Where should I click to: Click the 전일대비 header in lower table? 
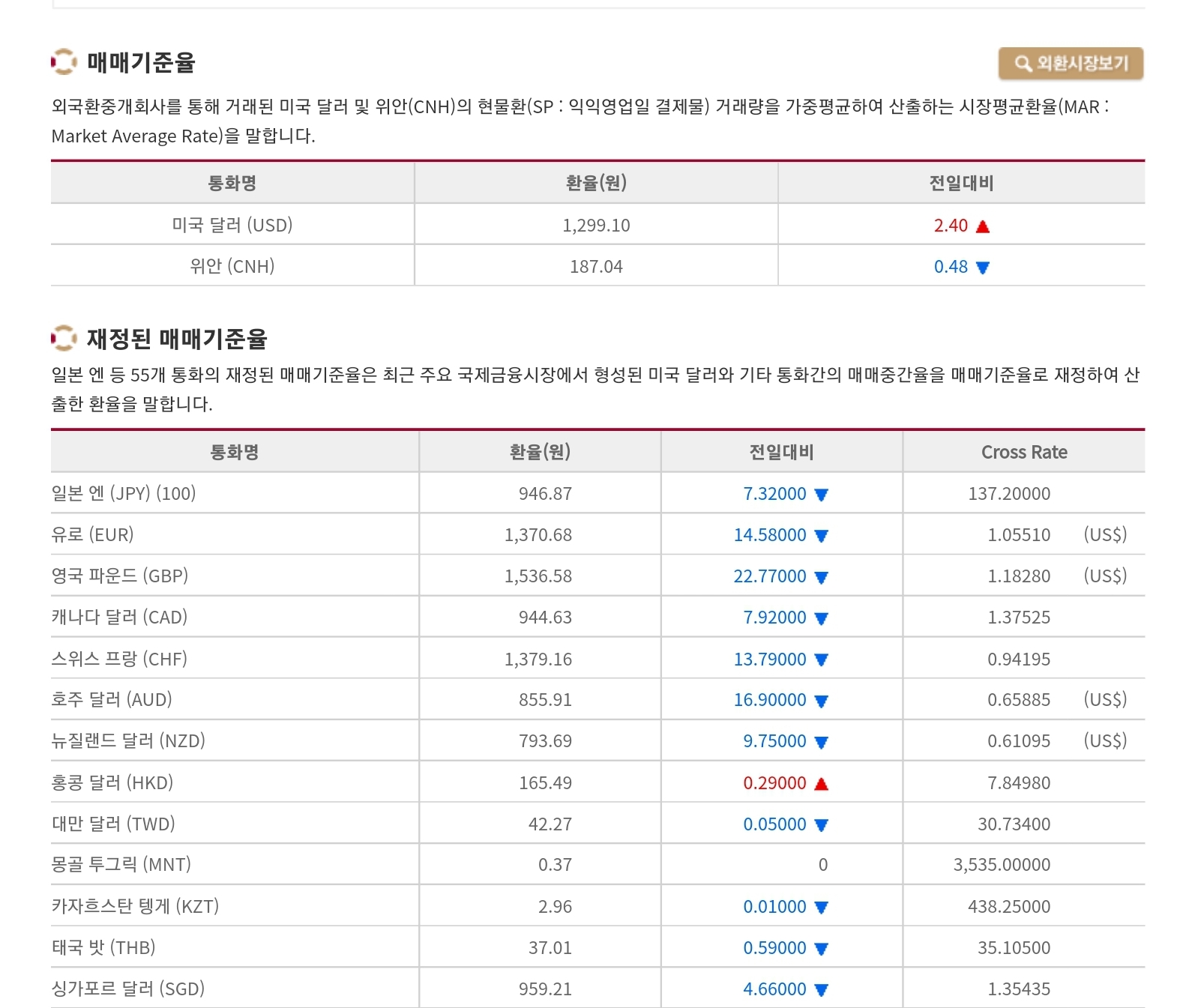[781, 452]
